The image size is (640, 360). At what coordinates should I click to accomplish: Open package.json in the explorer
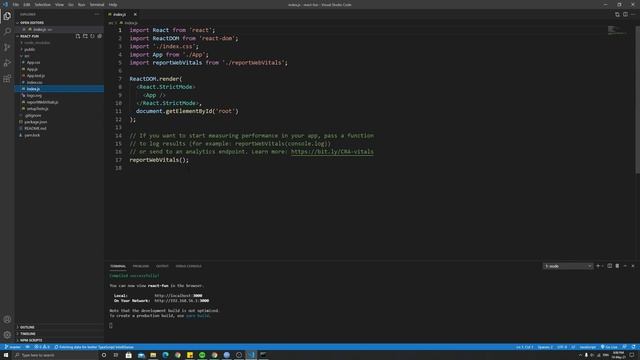(36, 122)
